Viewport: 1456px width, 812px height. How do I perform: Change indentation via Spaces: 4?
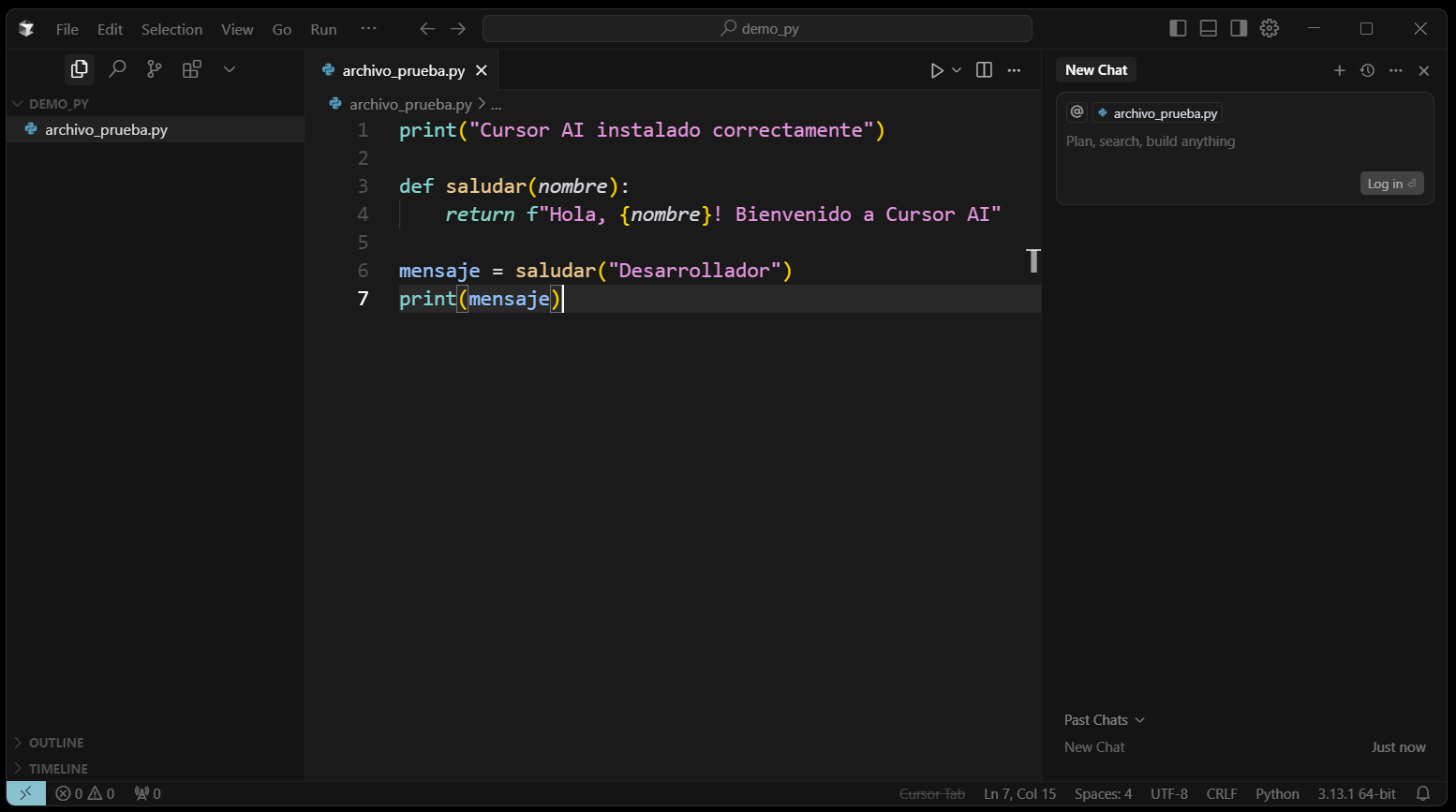pos(1103,794)
